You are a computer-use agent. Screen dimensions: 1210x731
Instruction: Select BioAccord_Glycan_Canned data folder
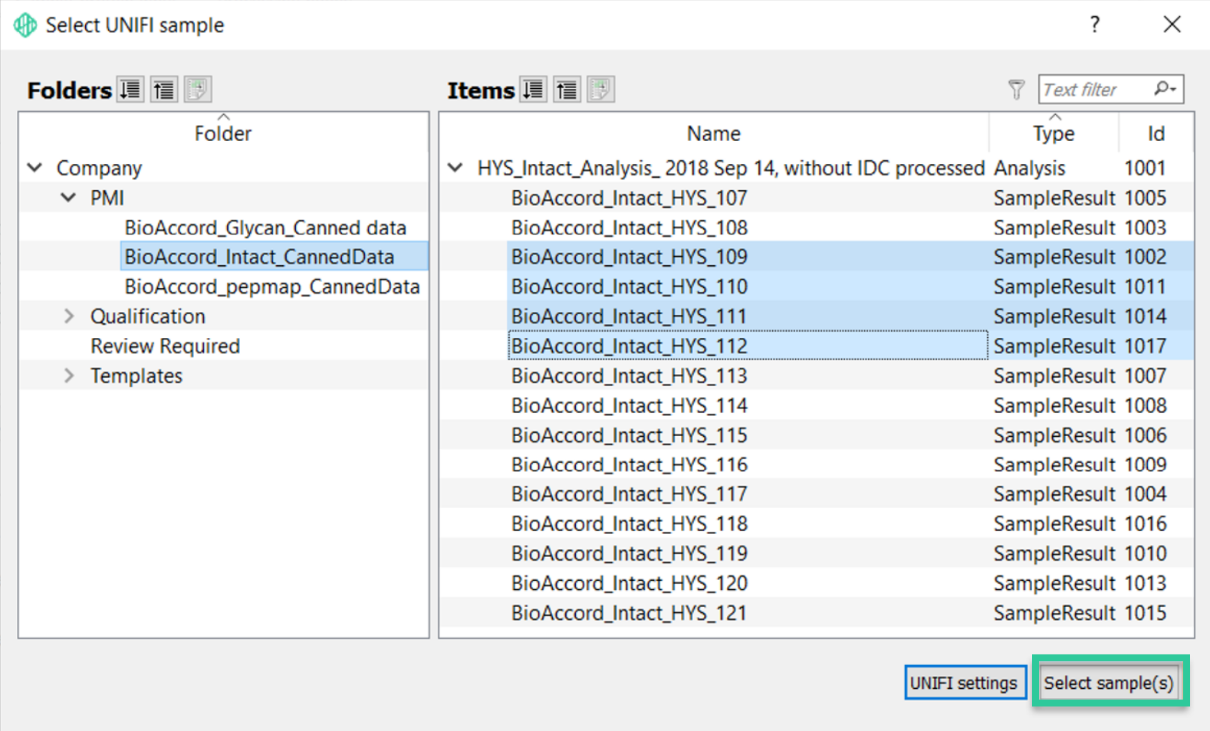[x=266, y=227]
